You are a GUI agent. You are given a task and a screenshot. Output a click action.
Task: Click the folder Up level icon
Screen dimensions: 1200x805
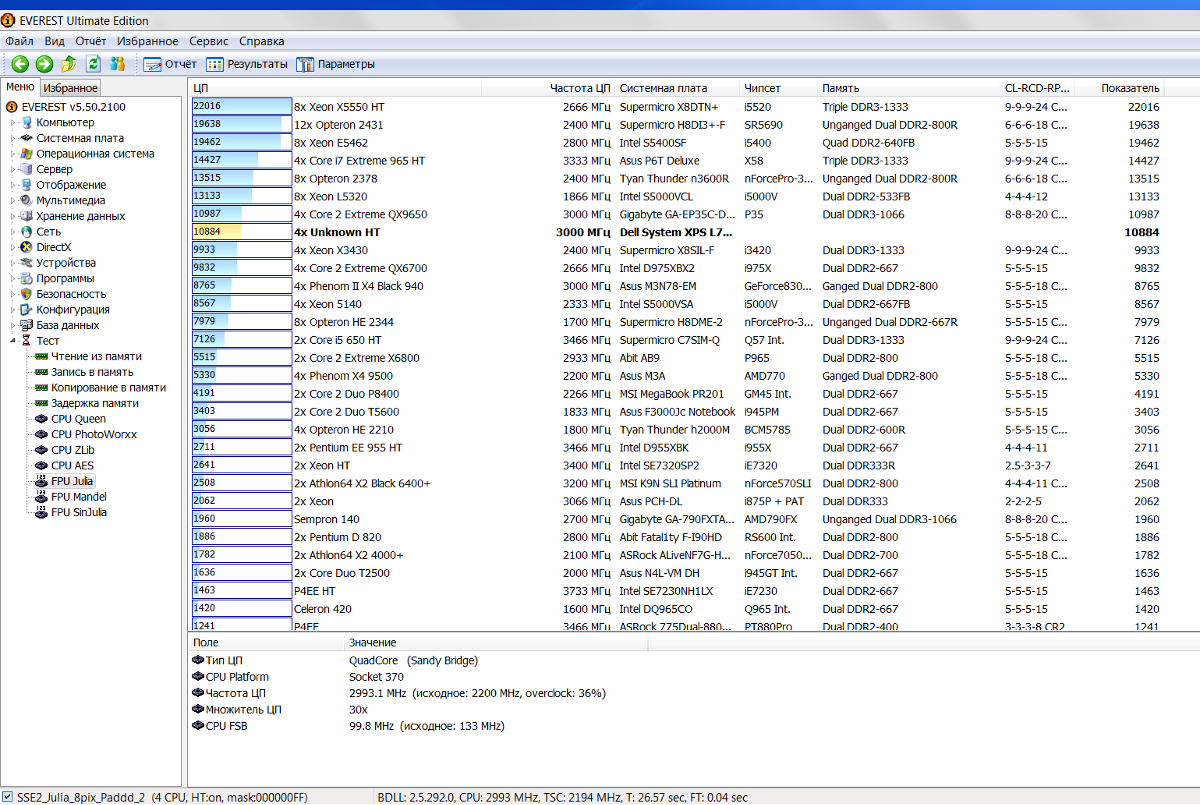(x=68, y=64)
